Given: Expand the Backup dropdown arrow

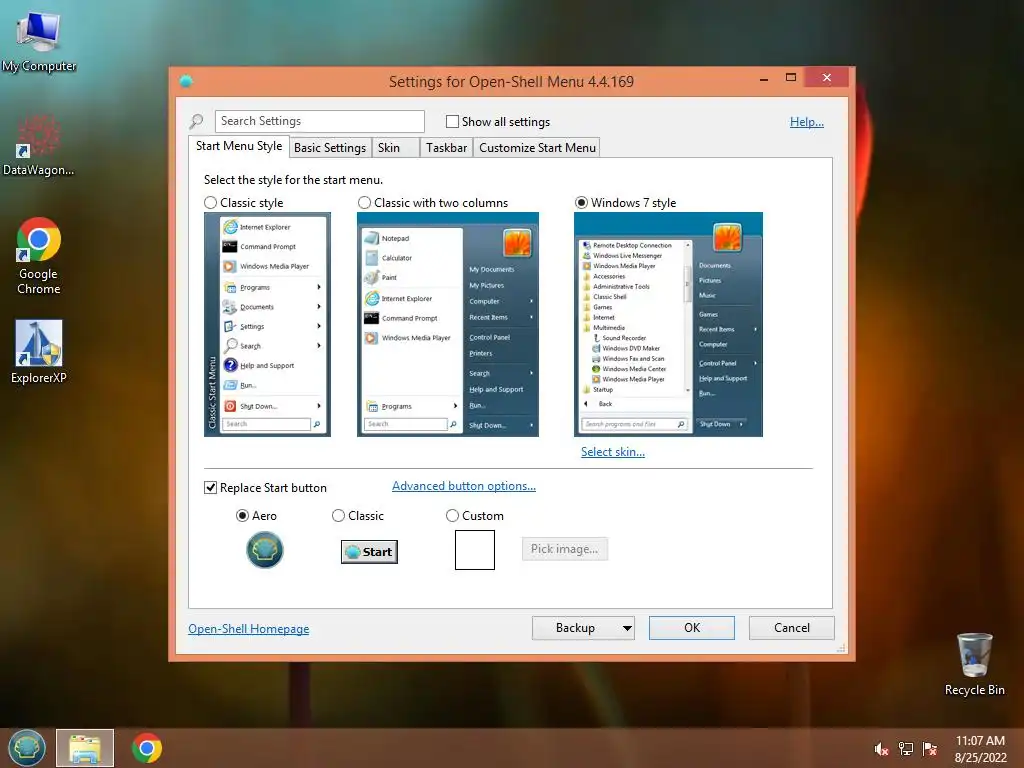Looking at the screenshot, I should coord(627,628).
